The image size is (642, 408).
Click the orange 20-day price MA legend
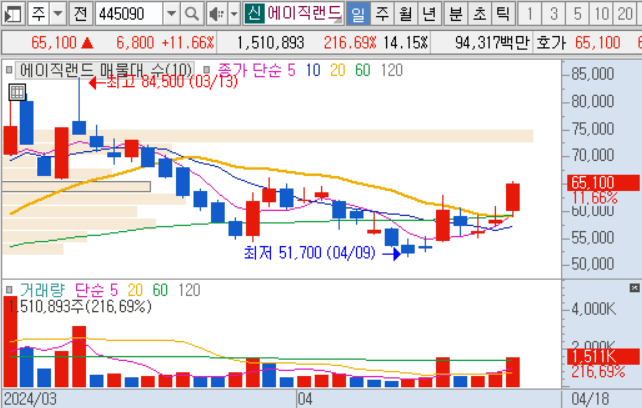tap(338, 70)
